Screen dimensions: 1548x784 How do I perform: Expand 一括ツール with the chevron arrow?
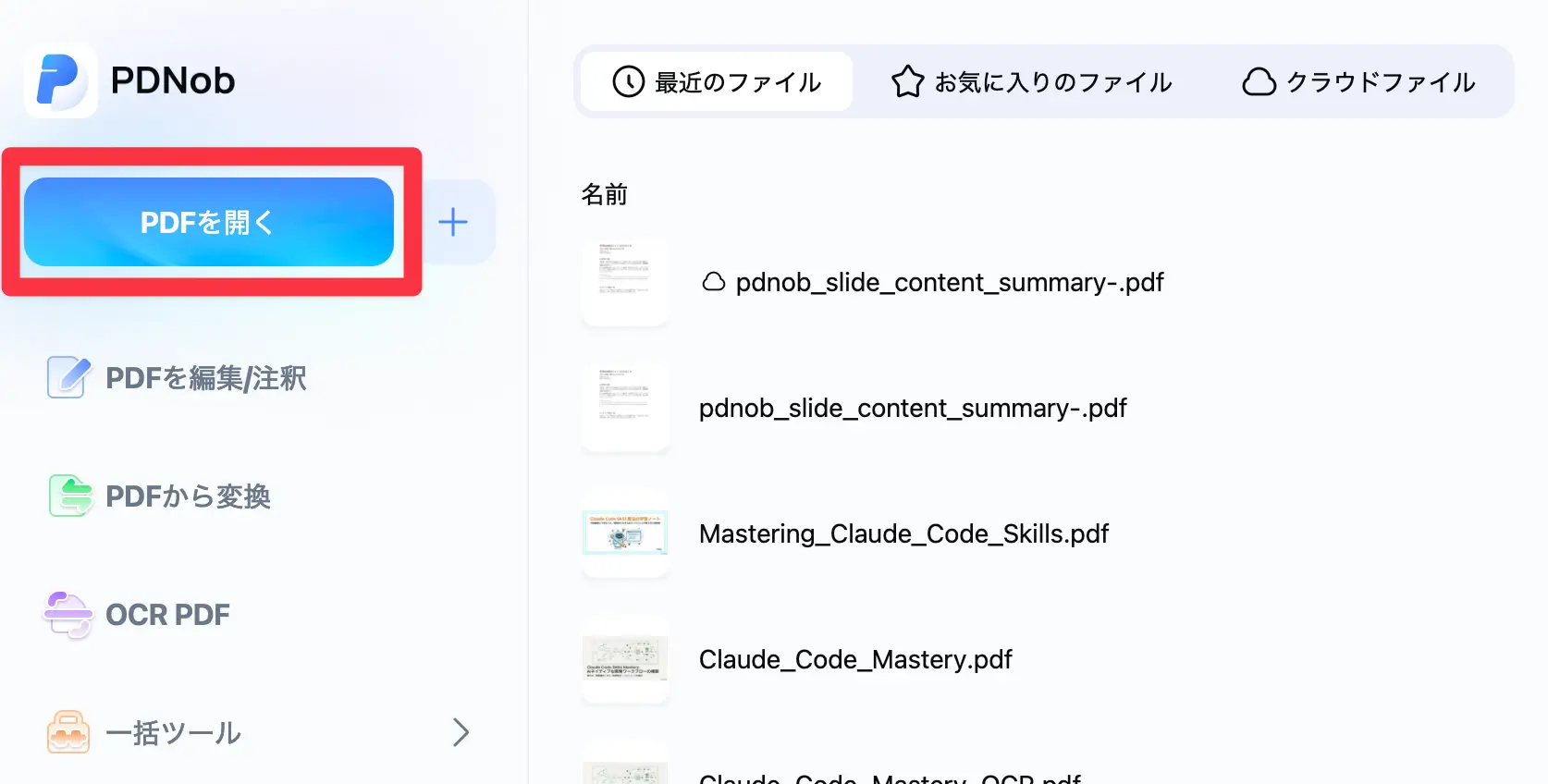coord(461,732)
